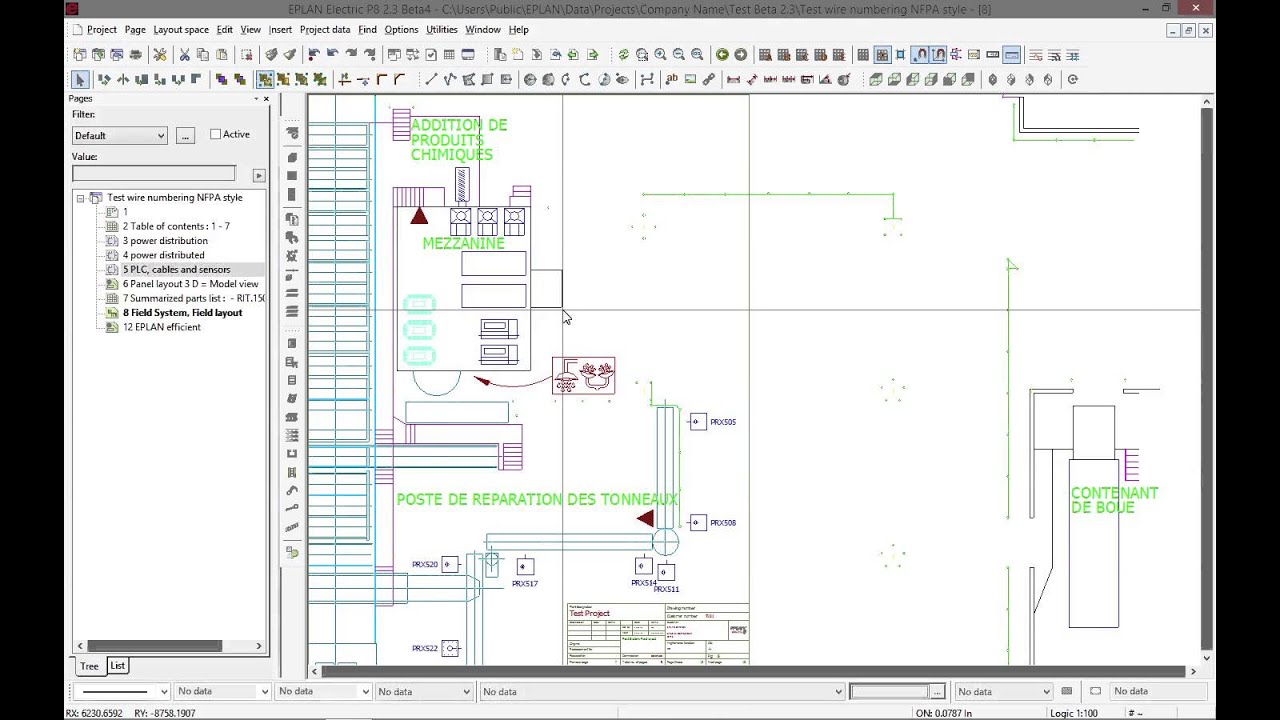Open the Layout space menu
The width and height of the screenshot is (1280, 720).
[x=181, y=30]
